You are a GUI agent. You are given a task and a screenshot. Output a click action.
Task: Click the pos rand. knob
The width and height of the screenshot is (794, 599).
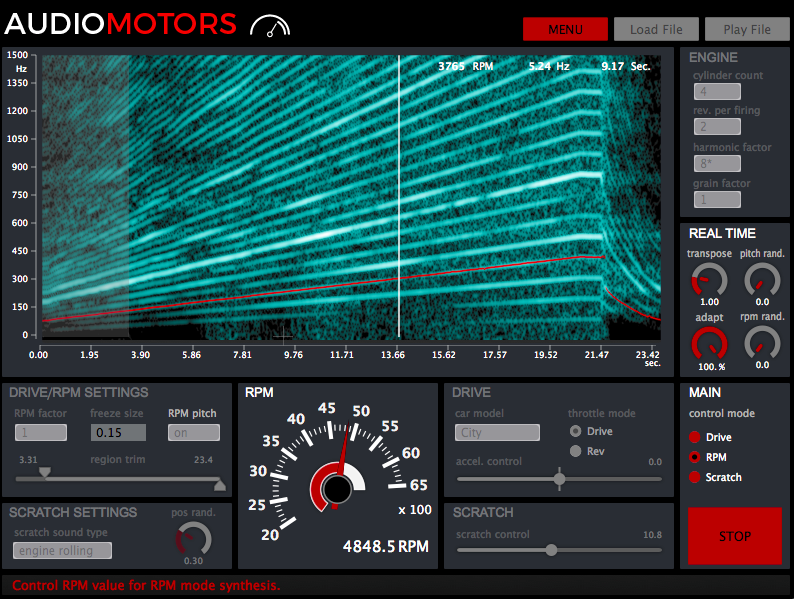click(193, 539)
